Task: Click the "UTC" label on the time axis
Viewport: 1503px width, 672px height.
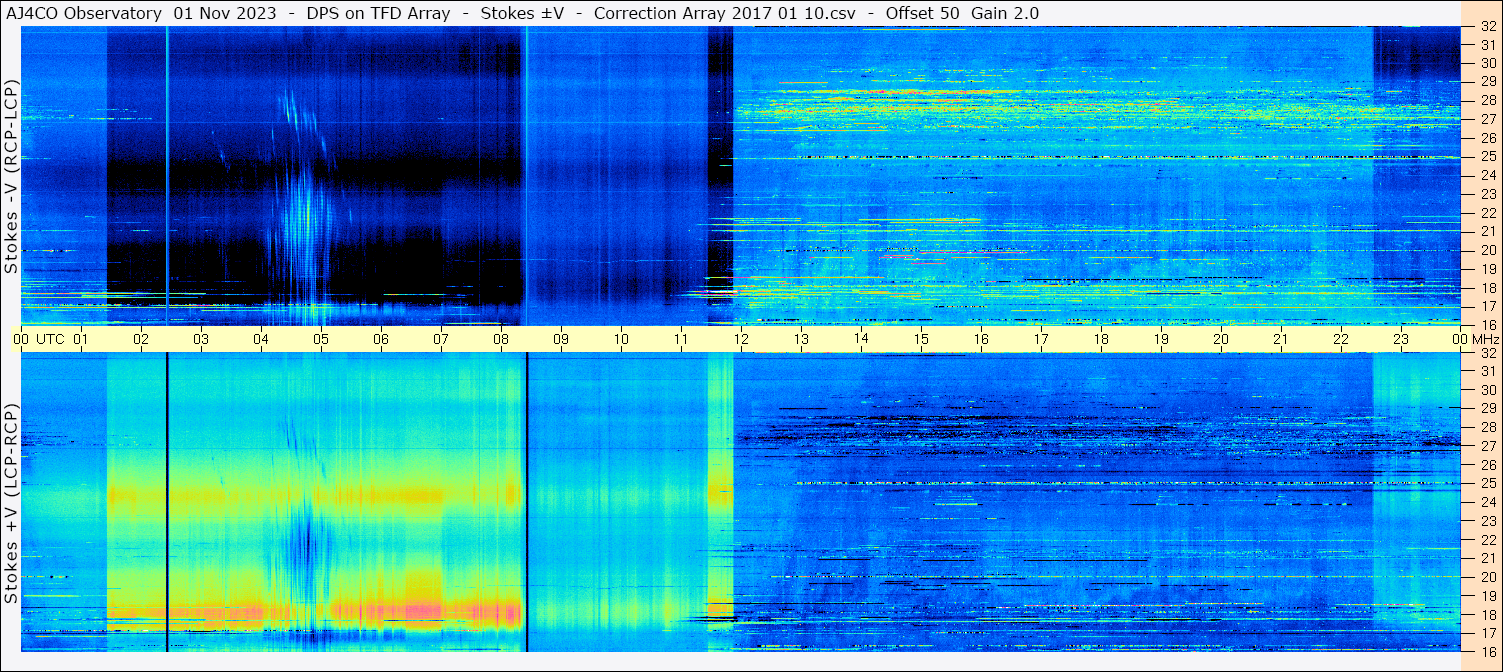Action: [50, 340]
